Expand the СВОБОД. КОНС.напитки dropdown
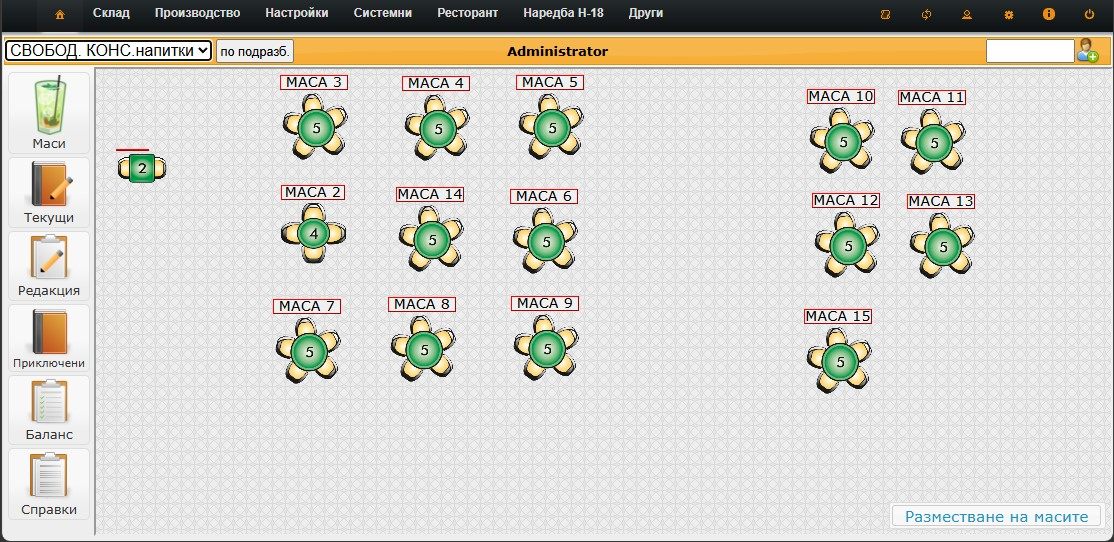The image size is (1114, 542). 109,50
